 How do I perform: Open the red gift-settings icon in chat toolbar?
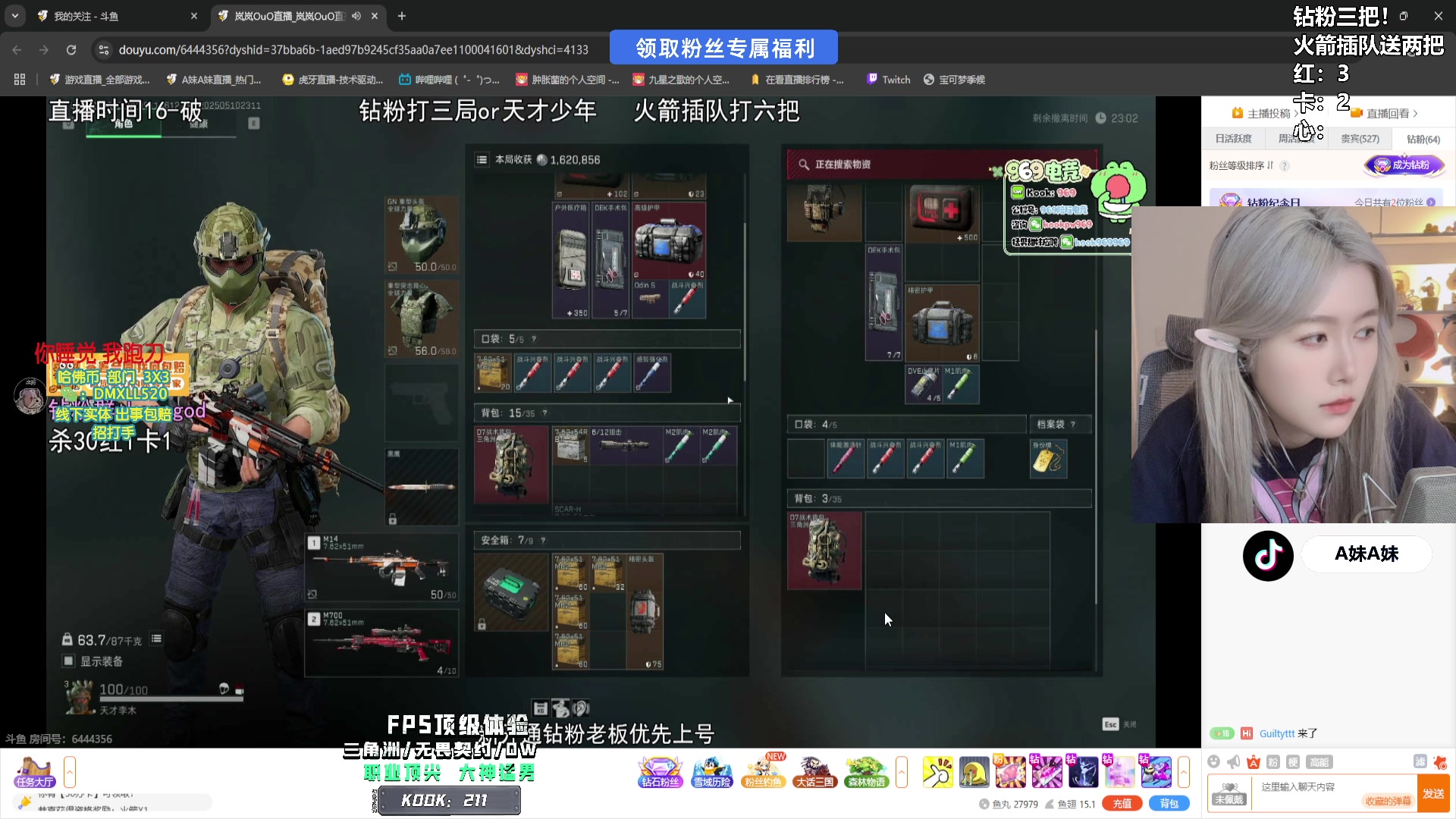tap(1440, 761)
